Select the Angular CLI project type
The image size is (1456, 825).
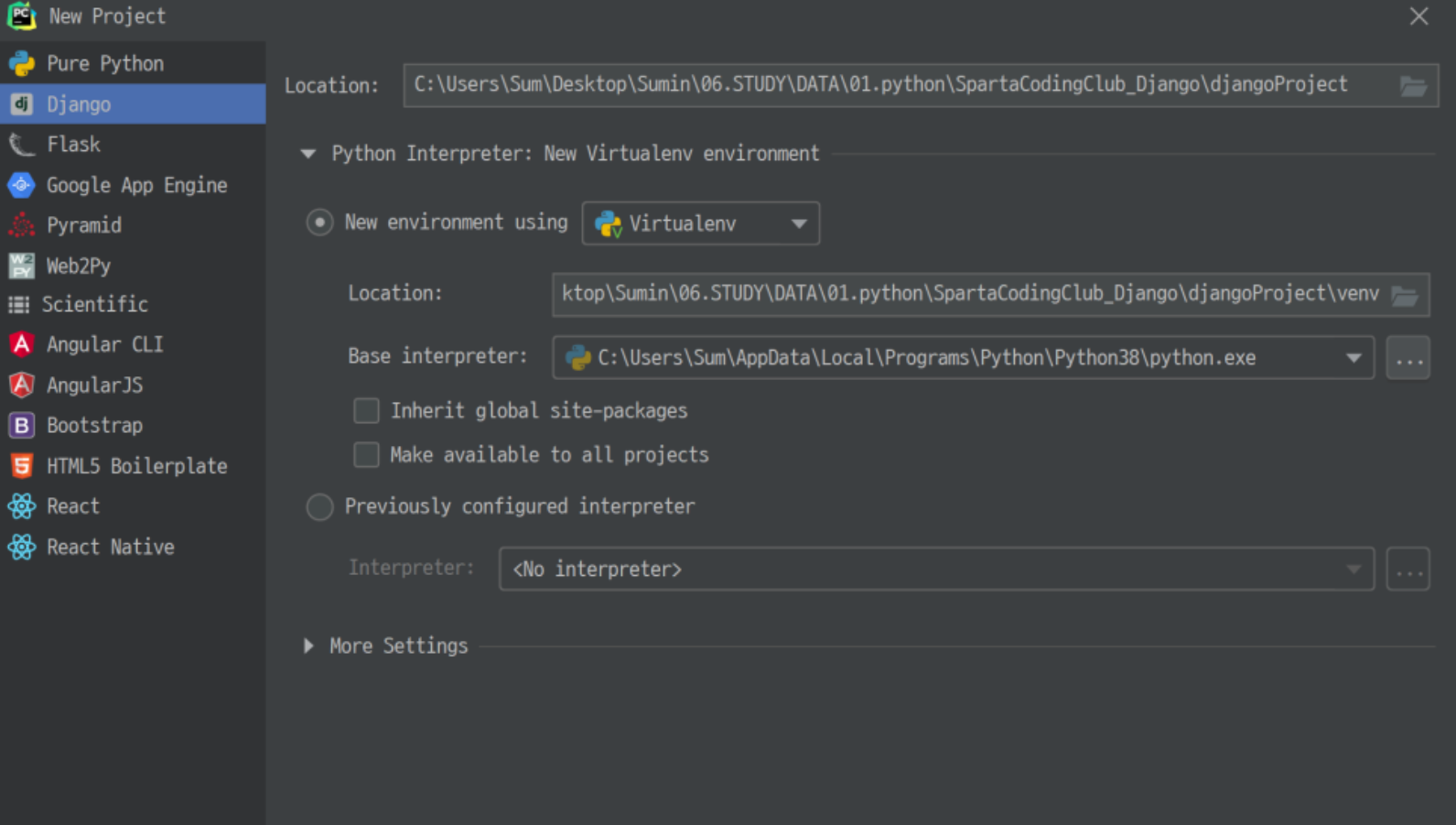point(133,344)
